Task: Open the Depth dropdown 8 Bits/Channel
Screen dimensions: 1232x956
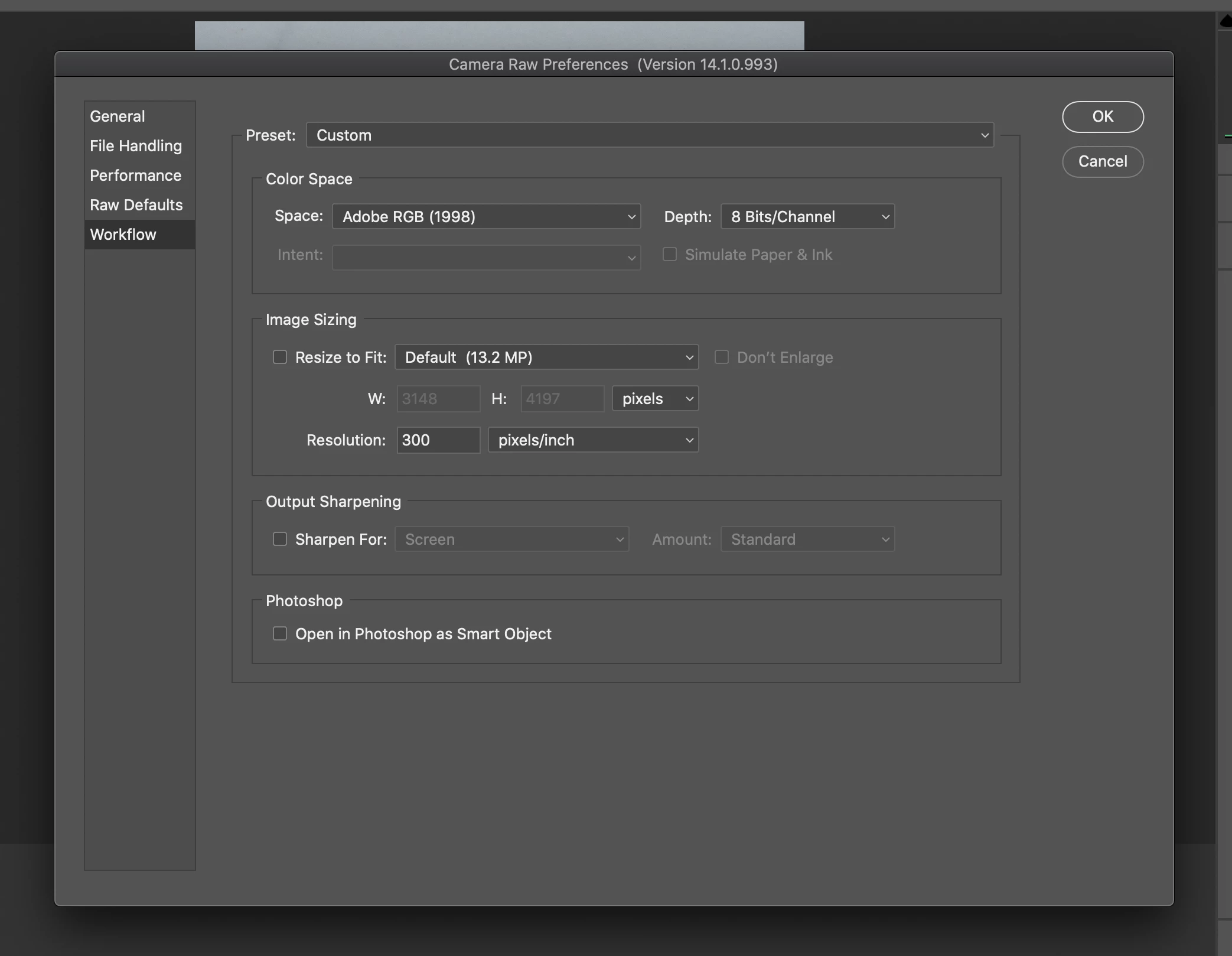Action: 807,217
